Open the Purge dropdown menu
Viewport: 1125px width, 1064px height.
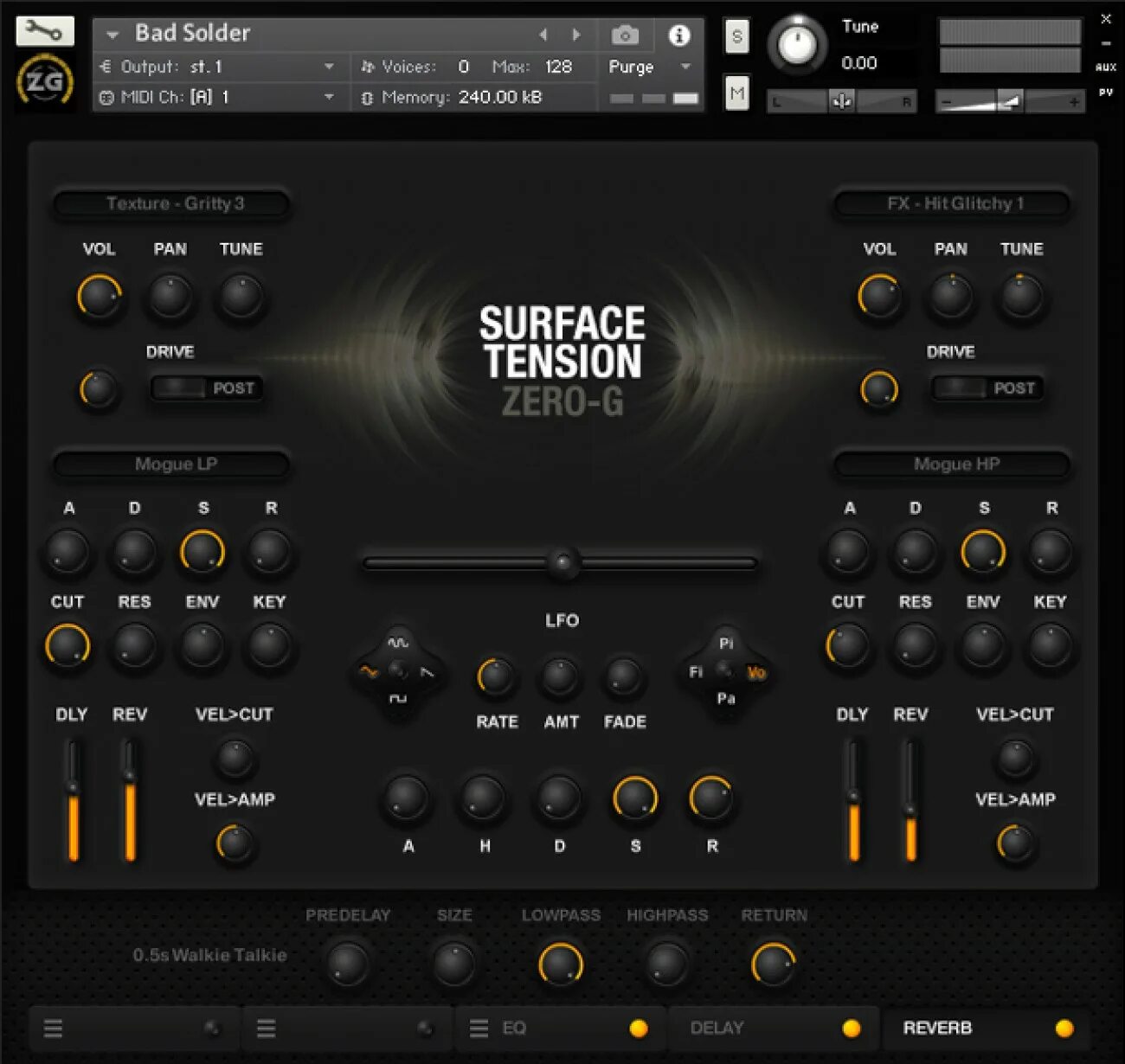pos(650,67)
